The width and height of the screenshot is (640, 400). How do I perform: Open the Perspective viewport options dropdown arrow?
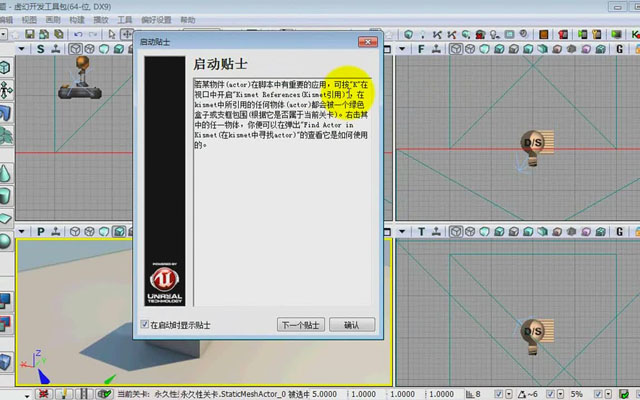[22, 232]
